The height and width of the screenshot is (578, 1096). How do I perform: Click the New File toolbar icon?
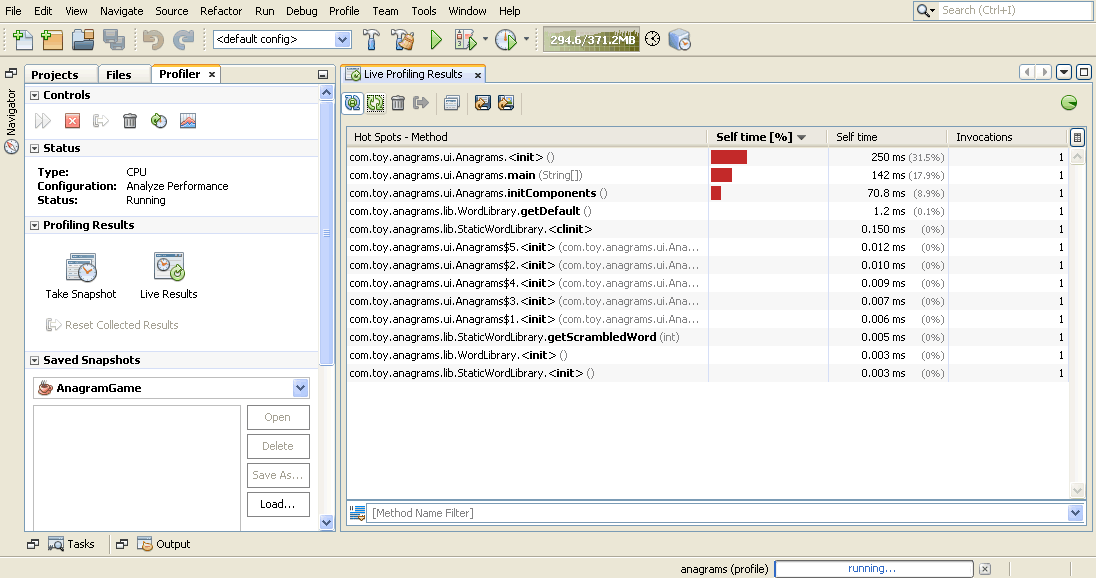[x=22, y=40]
